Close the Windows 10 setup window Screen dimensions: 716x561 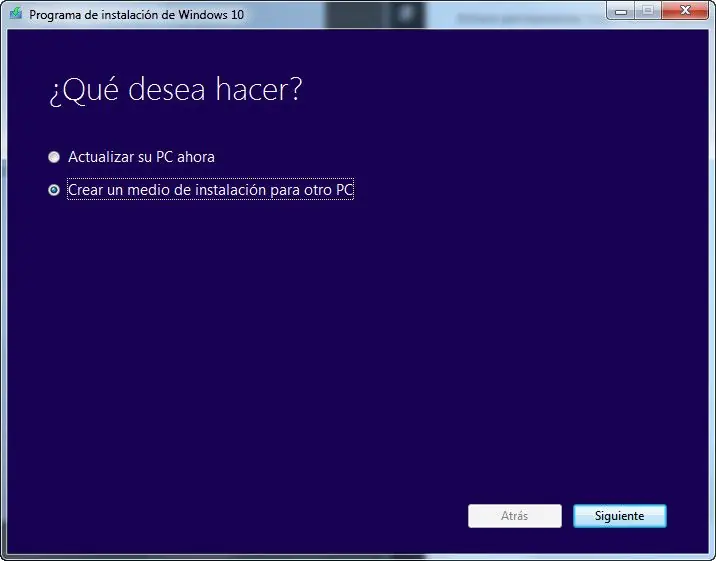pos(685,10)
